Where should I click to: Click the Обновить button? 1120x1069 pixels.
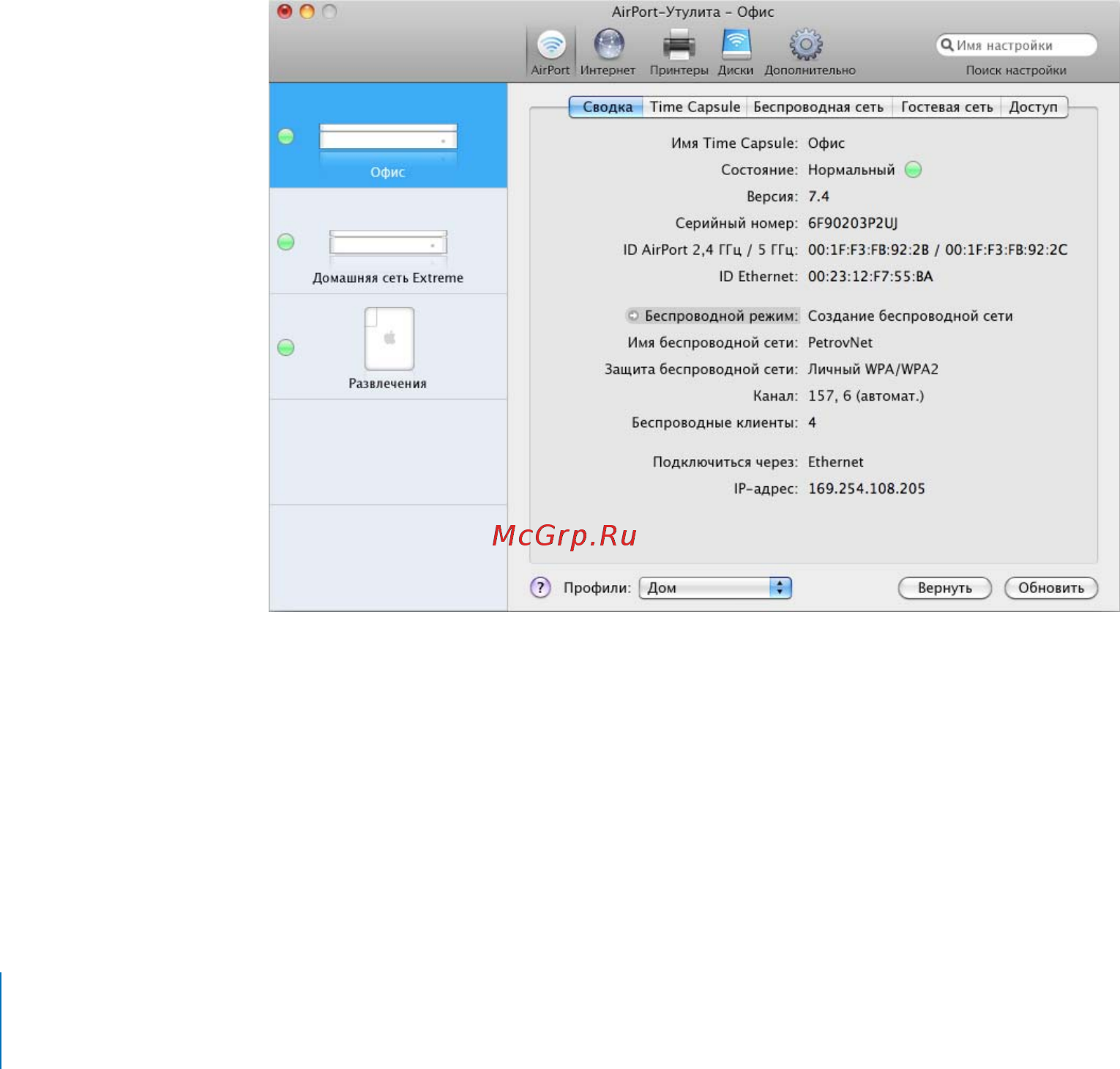[x=1051, y=588]
